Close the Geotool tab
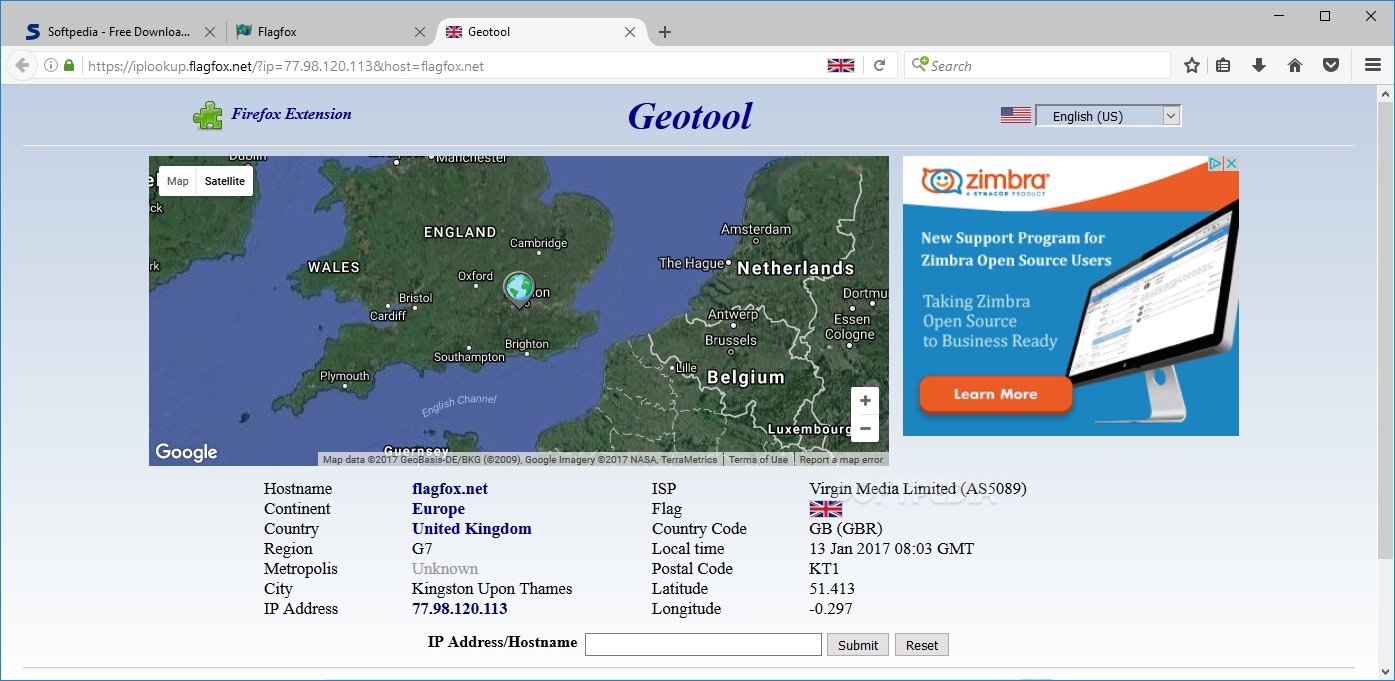The image size is (1395, 681). point(630,32)
